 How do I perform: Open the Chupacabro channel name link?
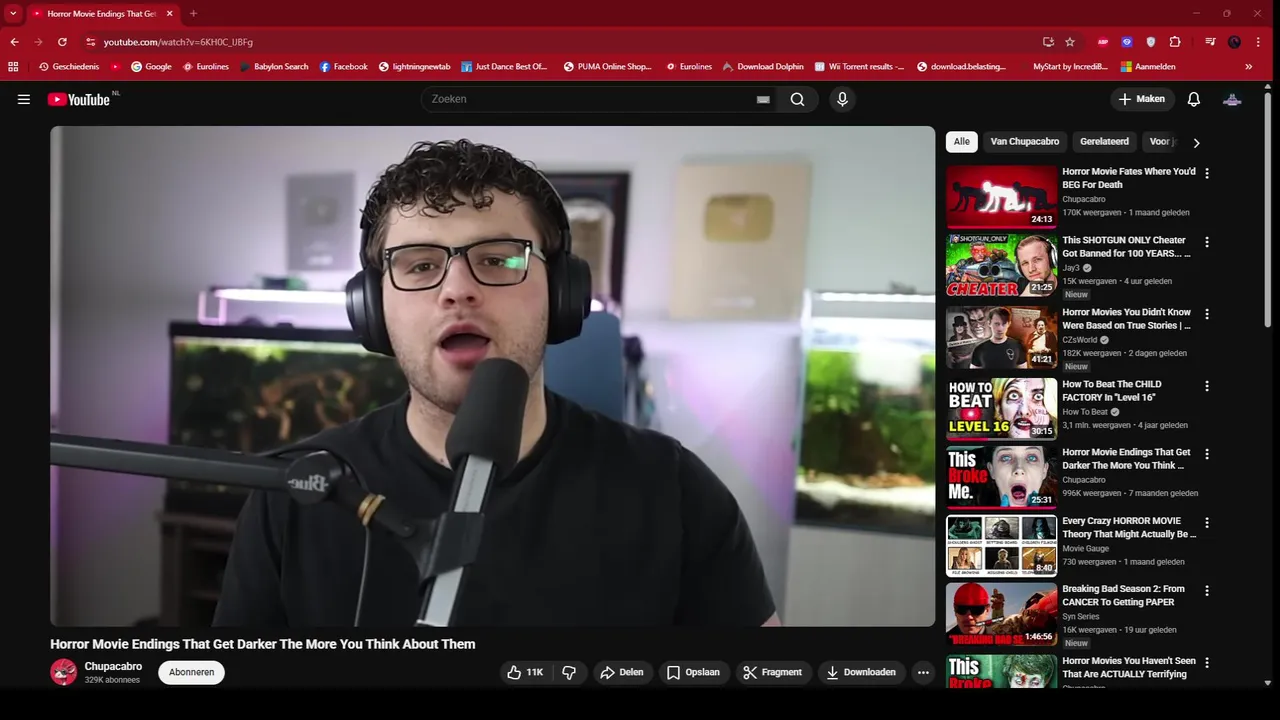pyautogui.click(x=113, y=666)
